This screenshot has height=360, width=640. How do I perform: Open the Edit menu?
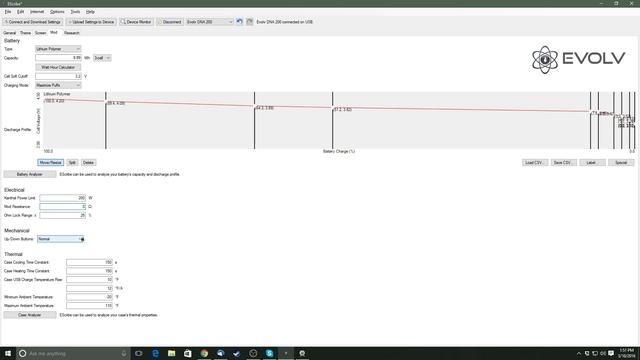tap(20, 12)
